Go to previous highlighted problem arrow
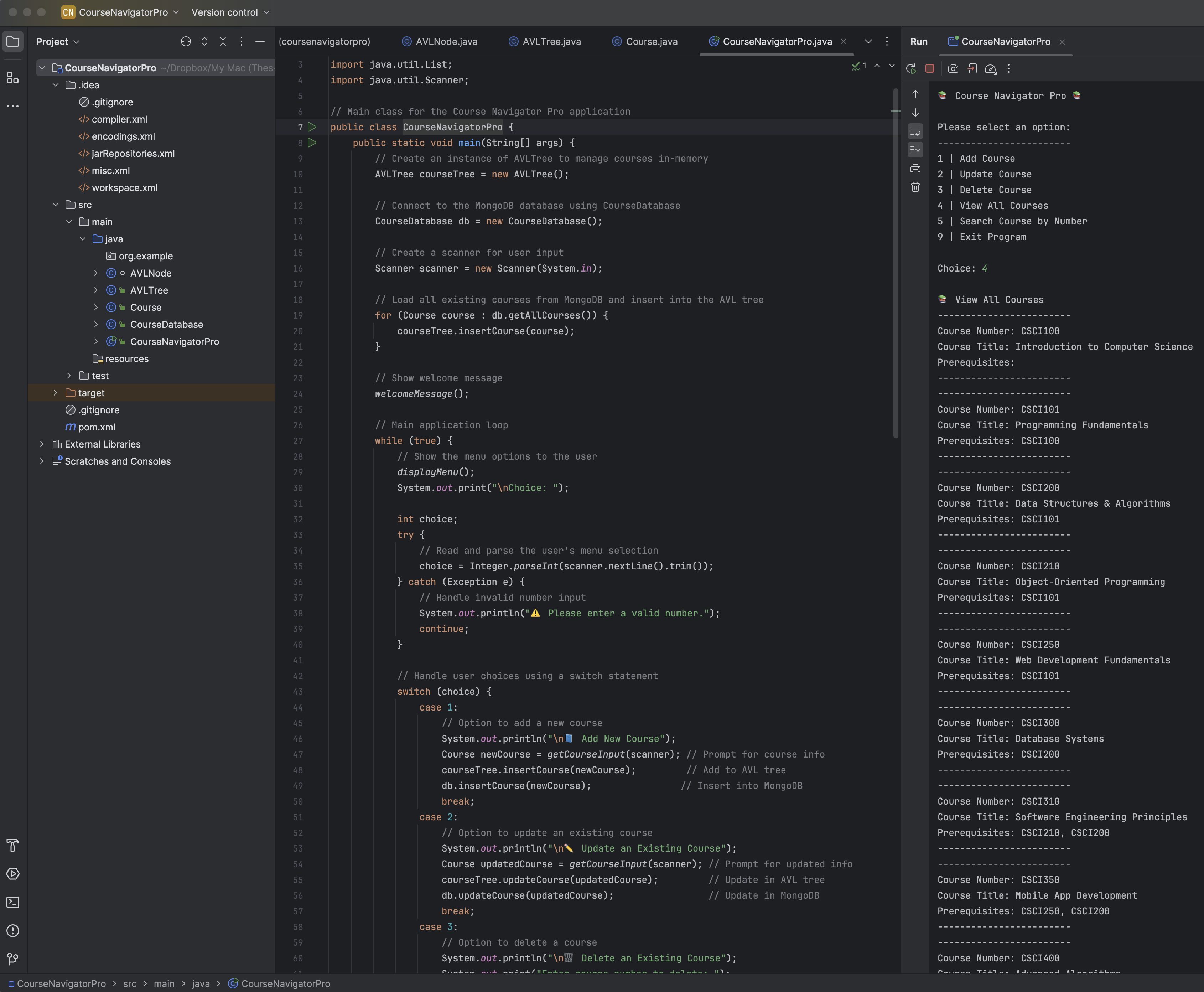 coord(877,66)
